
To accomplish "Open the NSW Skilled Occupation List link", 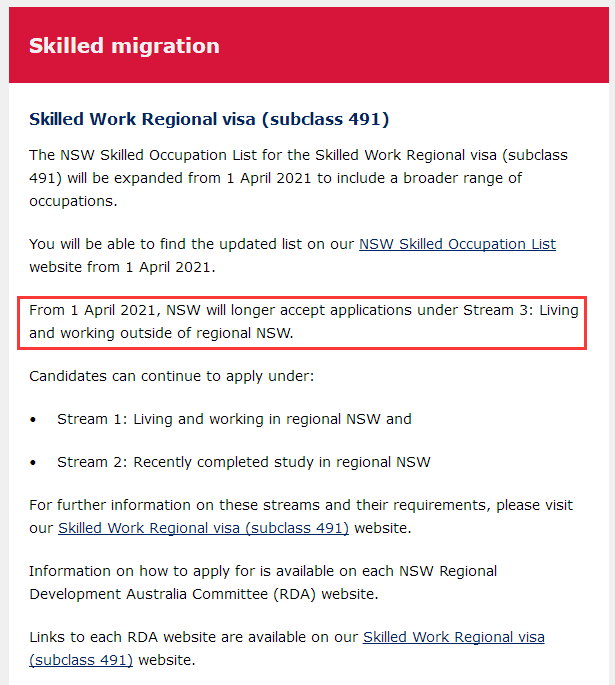I will [457, 244].
